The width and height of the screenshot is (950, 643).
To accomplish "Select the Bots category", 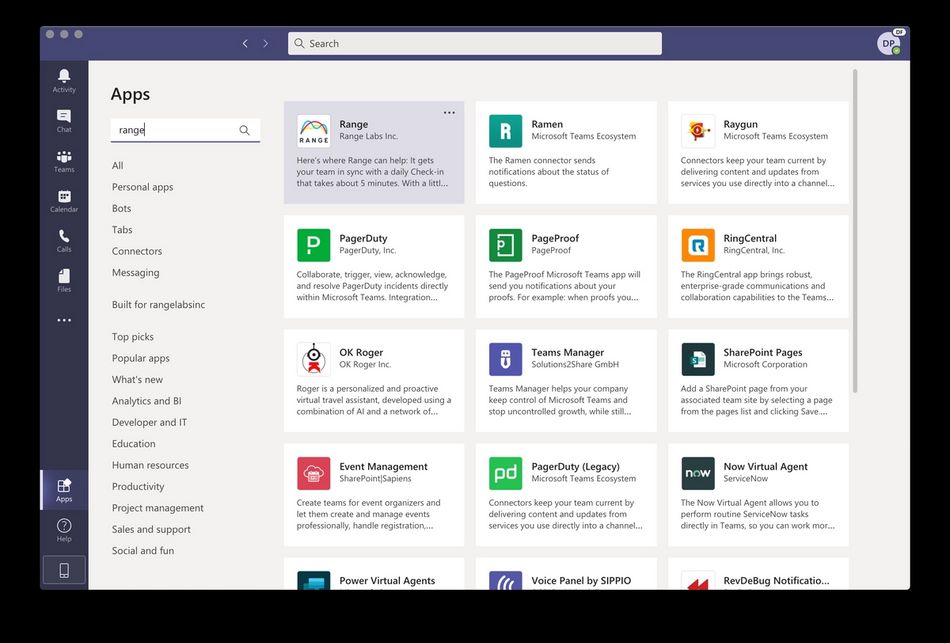I will point(121,208).
